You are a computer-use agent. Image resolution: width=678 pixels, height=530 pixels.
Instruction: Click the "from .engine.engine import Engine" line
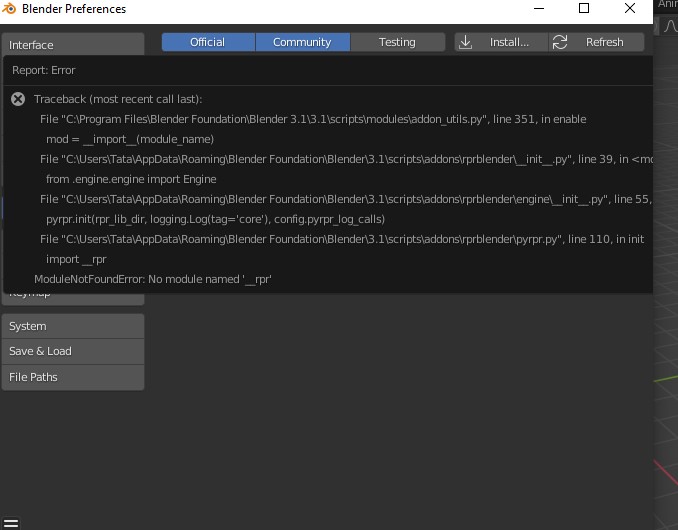click(x=131, y=179)
